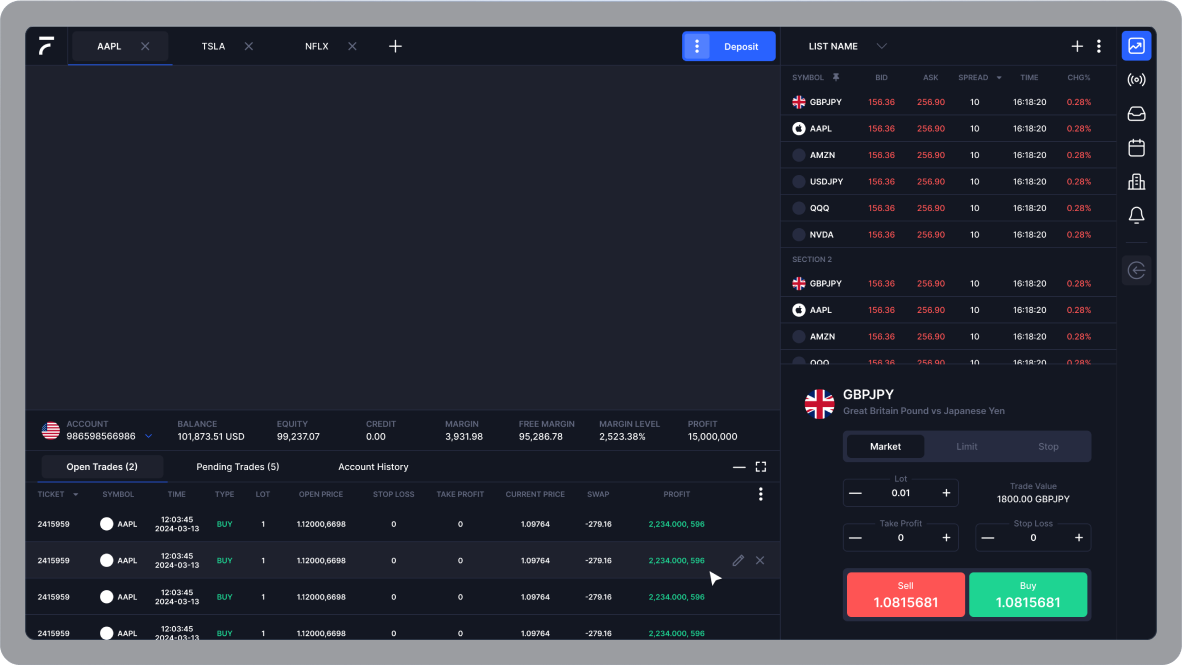Close the AAPL chart tab
The width and height of the screenshot is (1182, 666).
[145, 46]
